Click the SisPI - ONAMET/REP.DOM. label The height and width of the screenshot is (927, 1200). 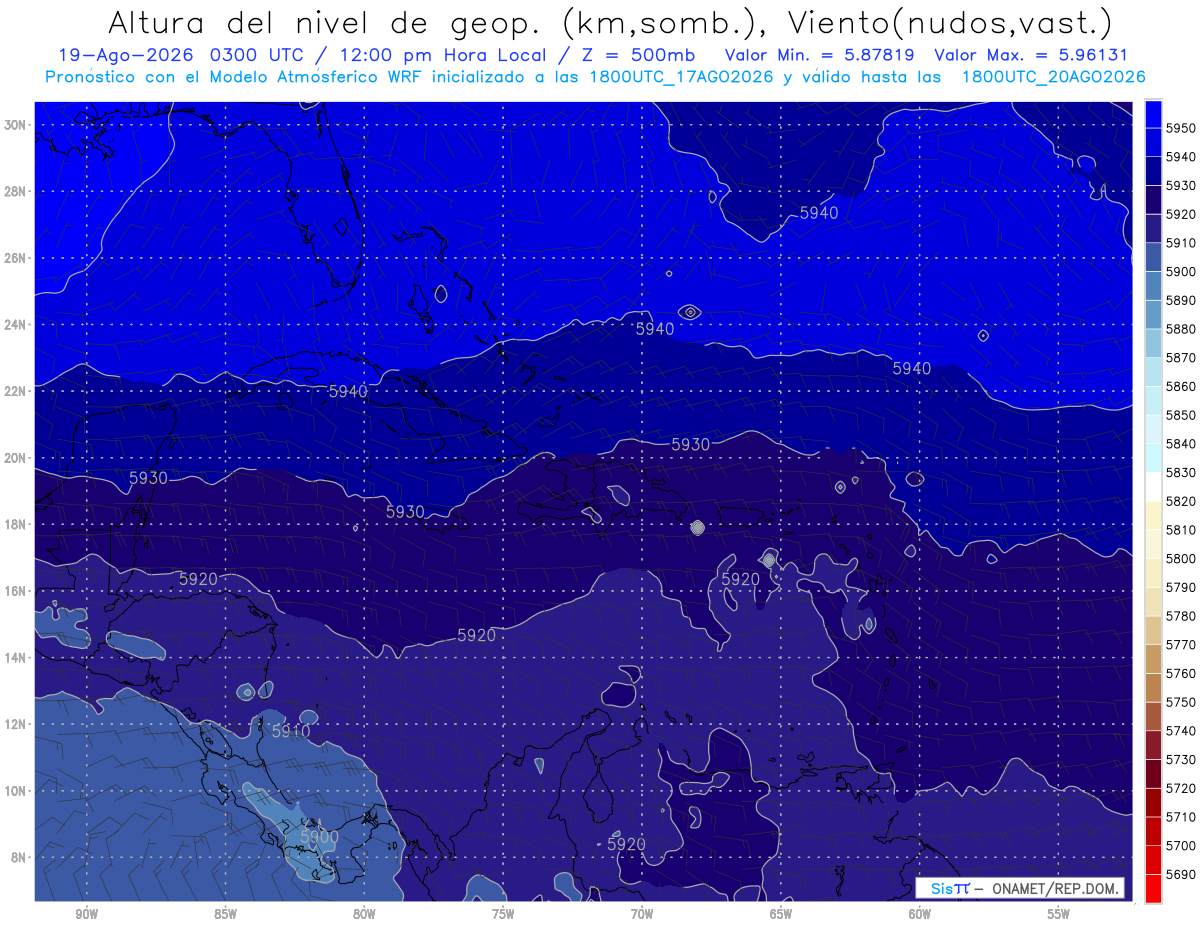pos(1021,888)
